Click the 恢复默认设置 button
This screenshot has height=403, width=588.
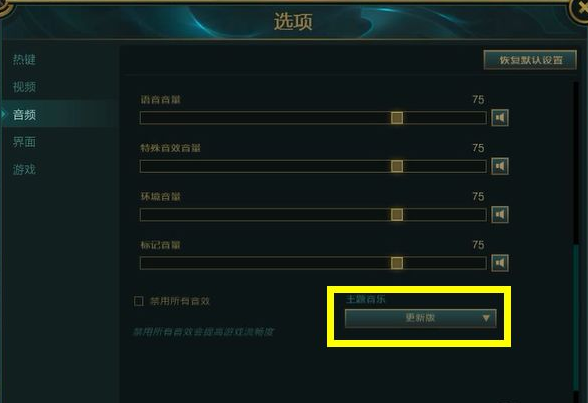(x=530, y=60)
